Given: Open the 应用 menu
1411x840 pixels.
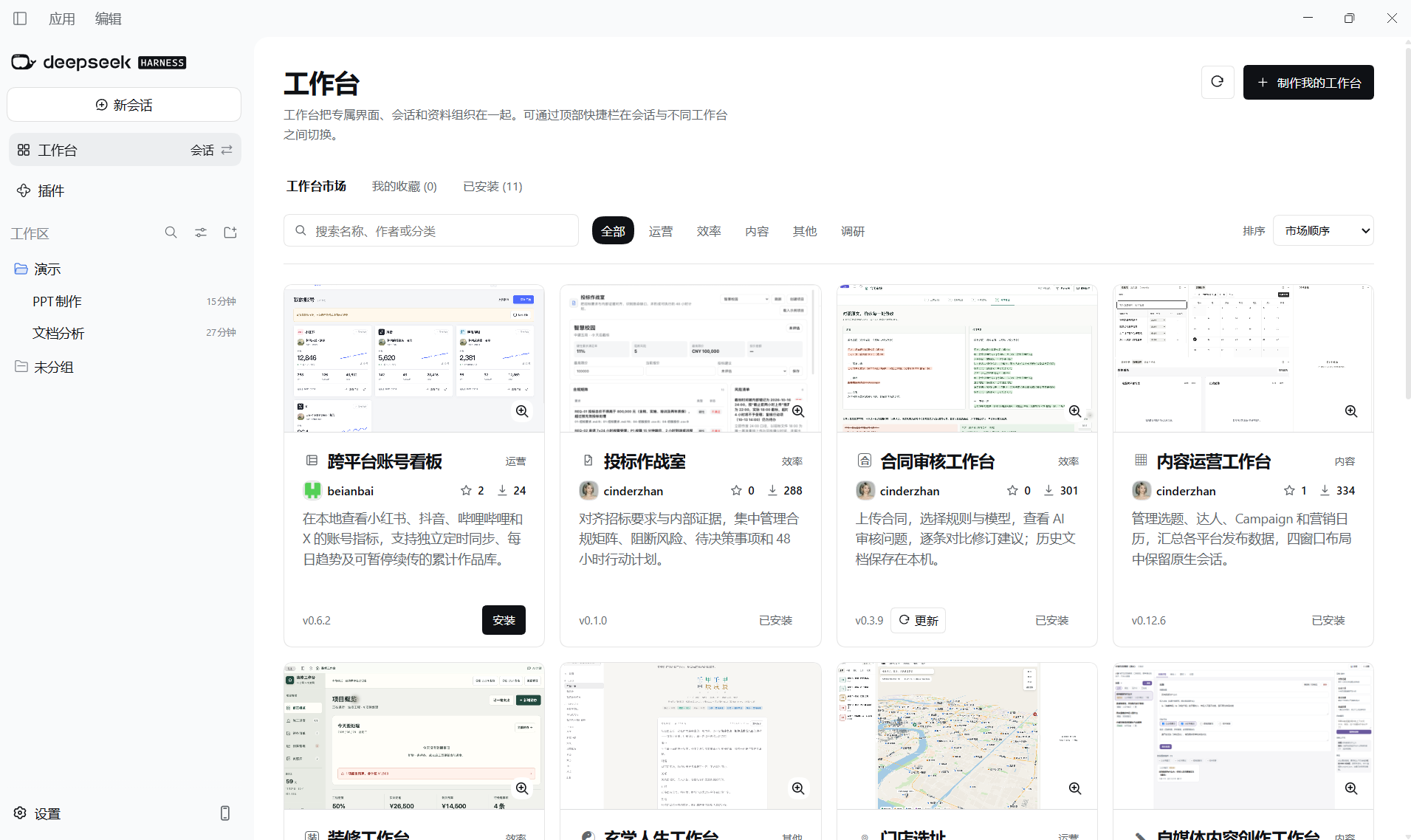Looking at the screenshot, I should tap(62, 18).
